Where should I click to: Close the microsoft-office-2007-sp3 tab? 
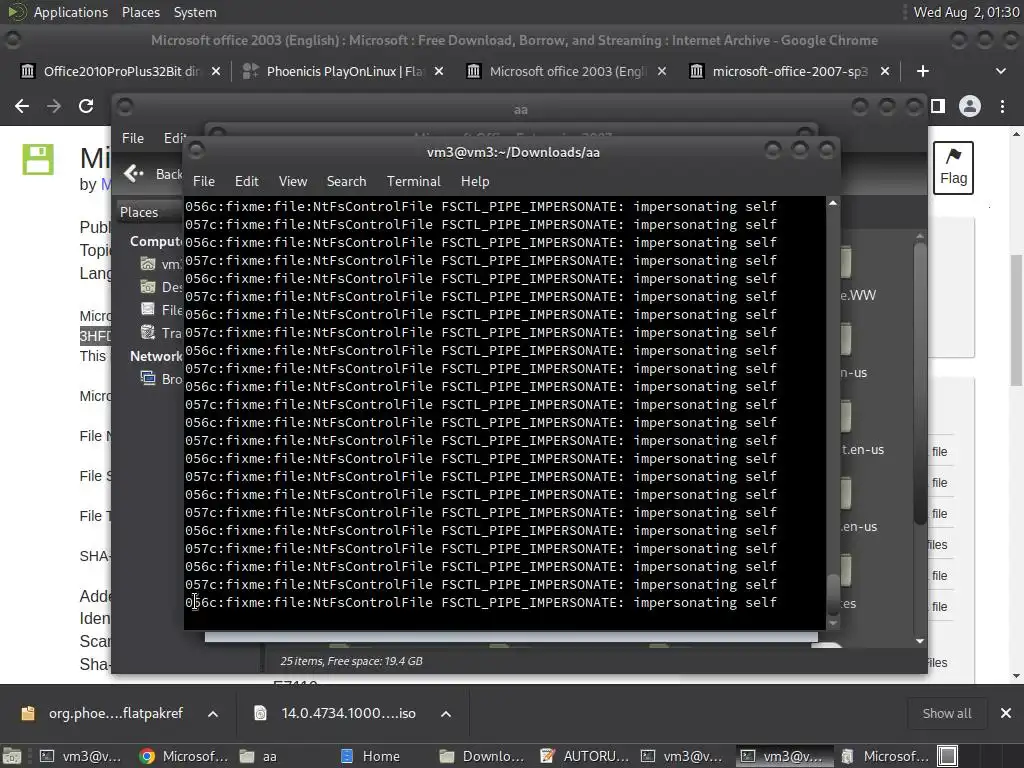click(885, 71)
